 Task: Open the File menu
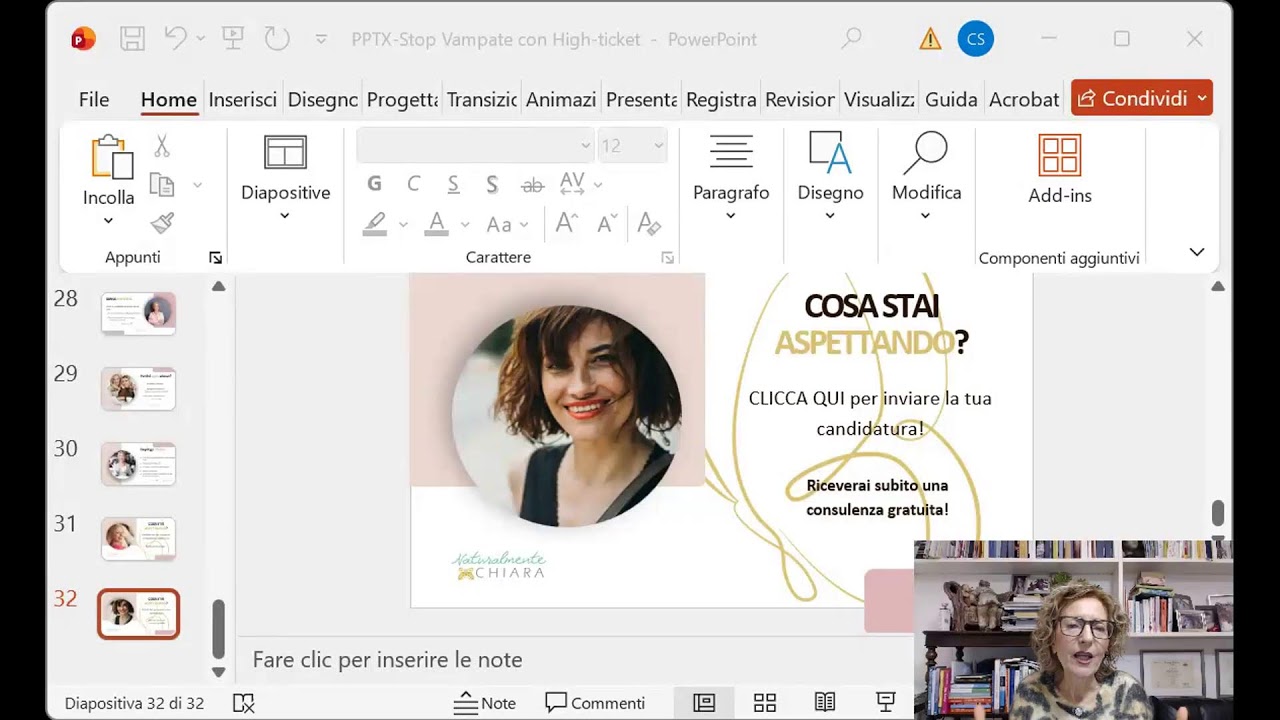coord(94,99)
